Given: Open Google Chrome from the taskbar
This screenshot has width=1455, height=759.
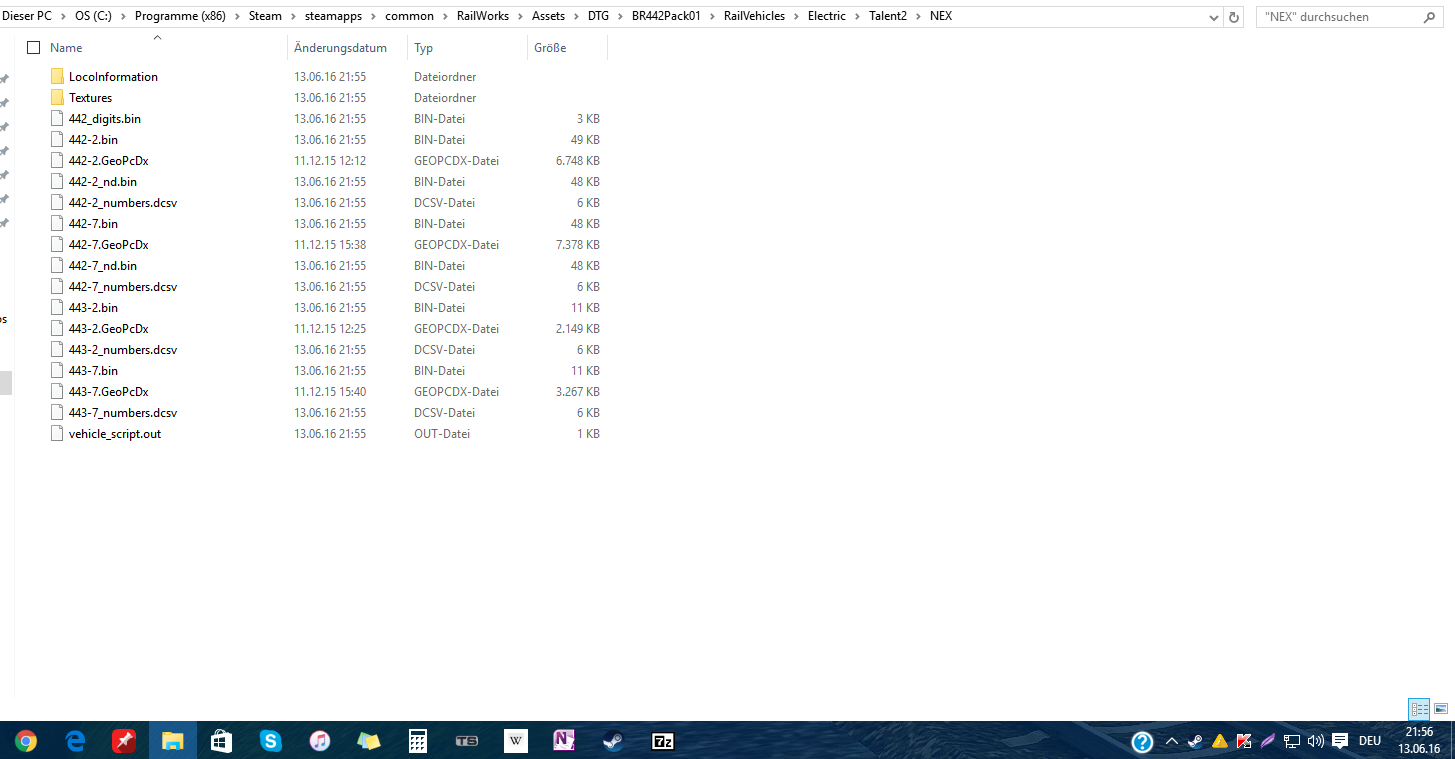Looking at the screenshot, I should point(27,741).
